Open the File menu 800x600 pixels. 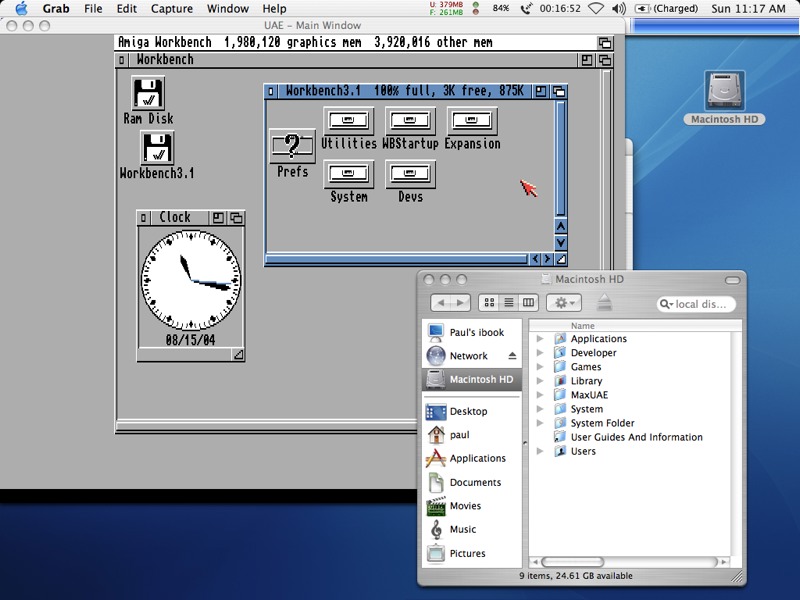[93, 9]
